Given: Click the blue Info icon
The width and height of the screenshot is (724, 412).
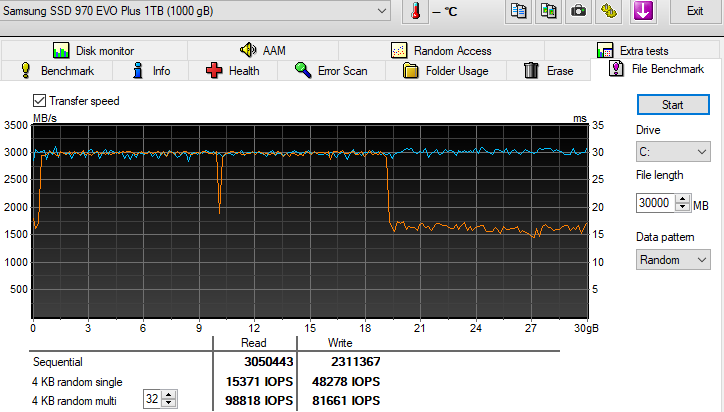Looking at the screenshot, I should pos(138,70).
